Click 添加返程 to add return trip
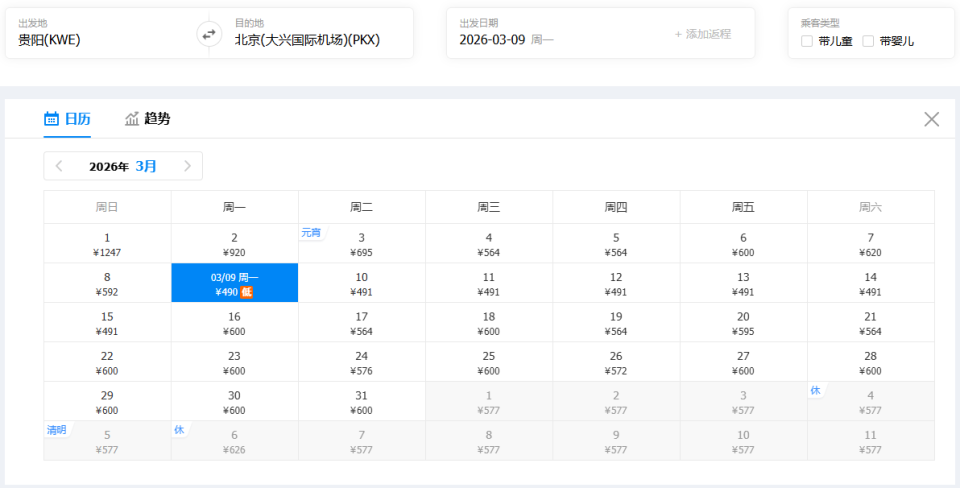The image size is (960, 488). [703, 34]
